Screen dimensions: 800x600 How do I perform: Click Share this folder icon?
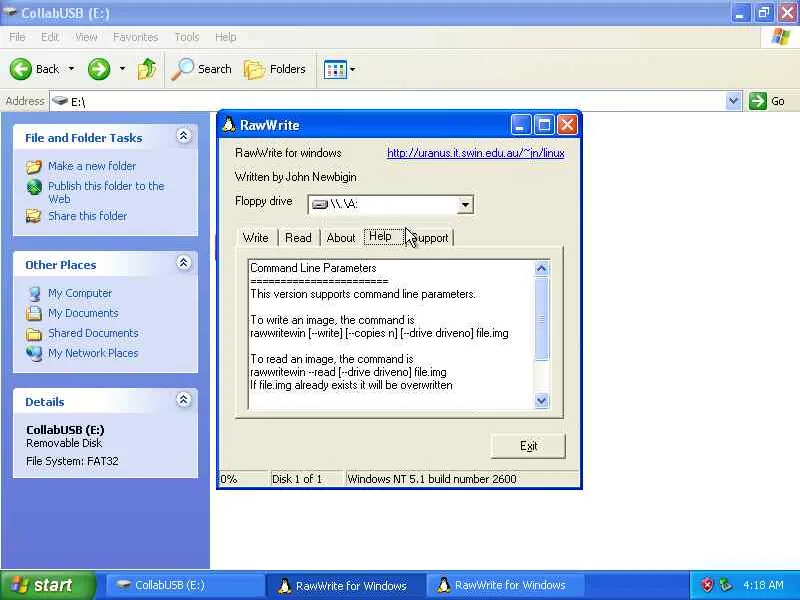(34, 216)
